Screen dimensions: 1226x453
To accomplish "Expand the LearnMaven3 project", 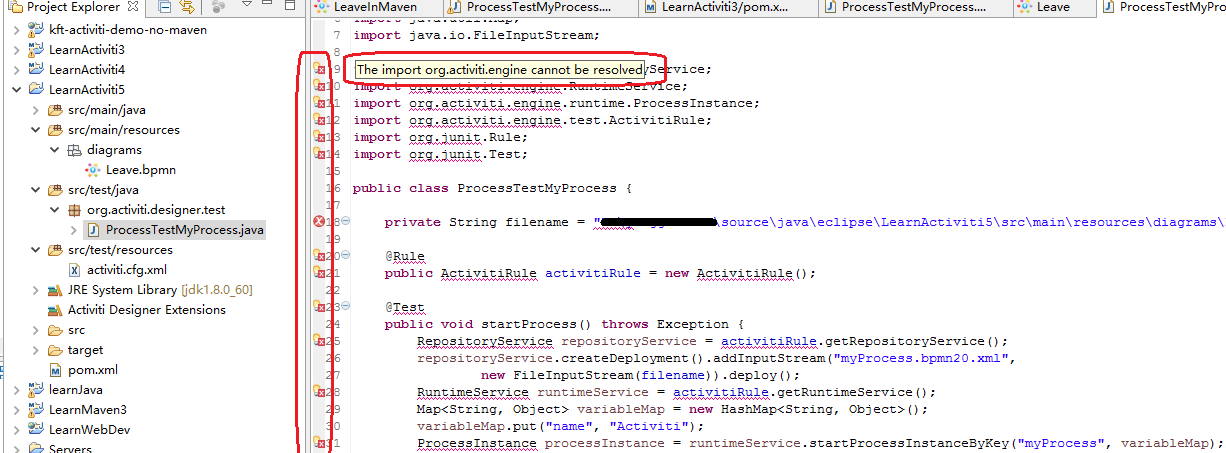I will pos(17,410).
